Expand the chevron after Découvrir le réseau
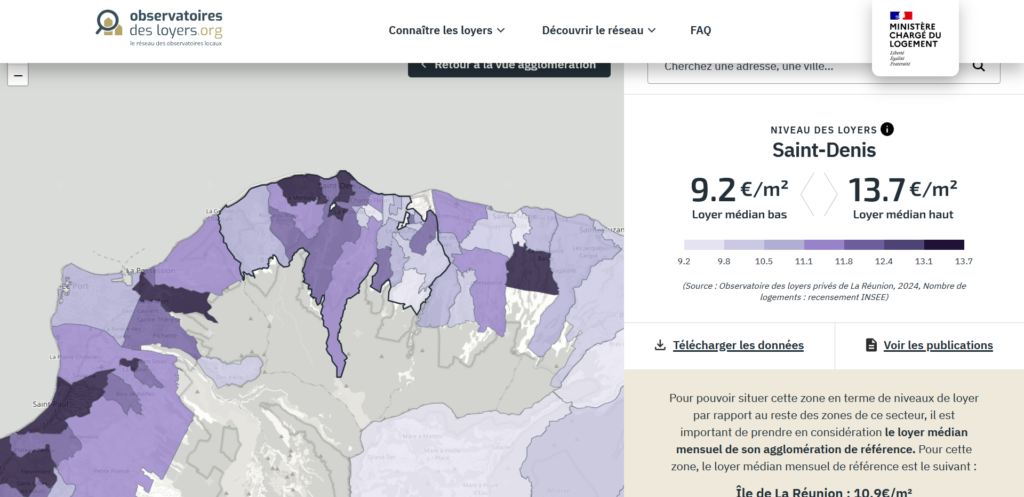Image resolution: width=1024 pixels, height=497 pixels. click(652, 31)
